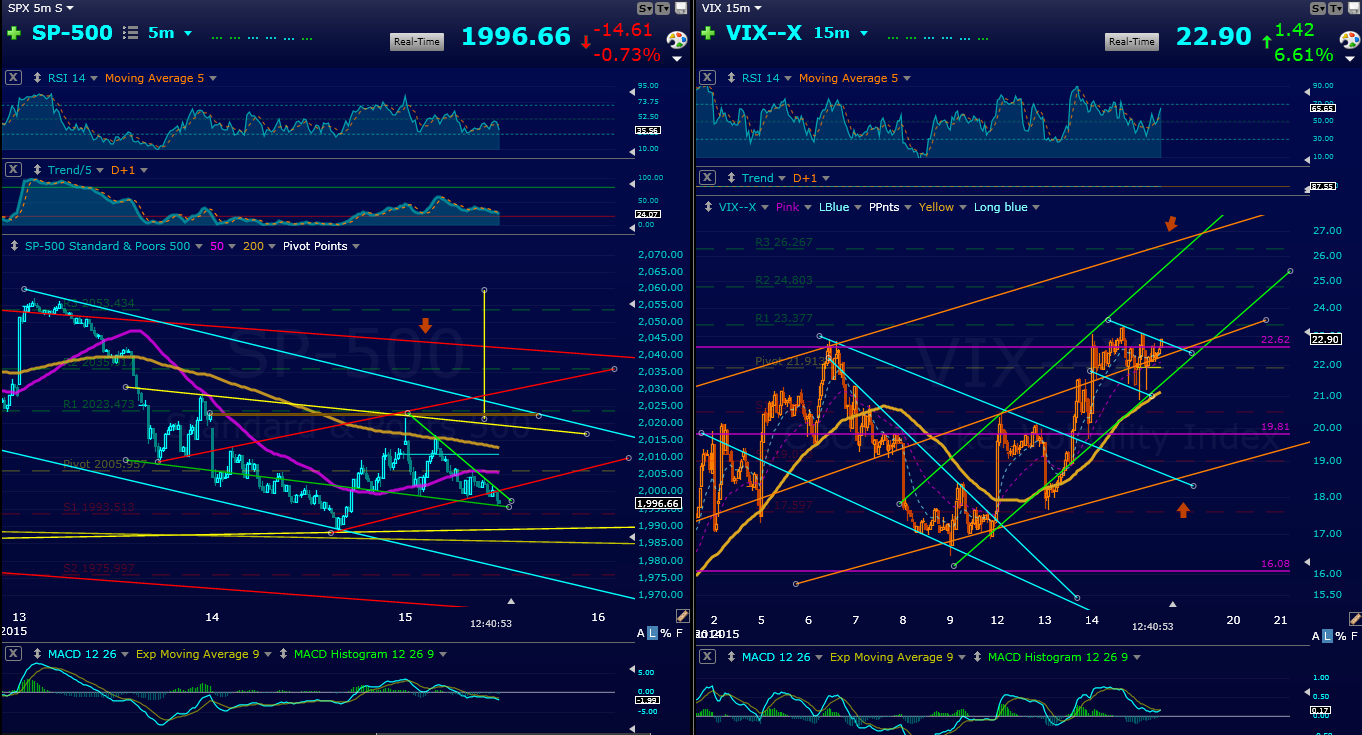Viewport: 1362px width, 735px height.
Task: Click the move arrows icon on VIX--X price pane
Action: click(707, 207)
